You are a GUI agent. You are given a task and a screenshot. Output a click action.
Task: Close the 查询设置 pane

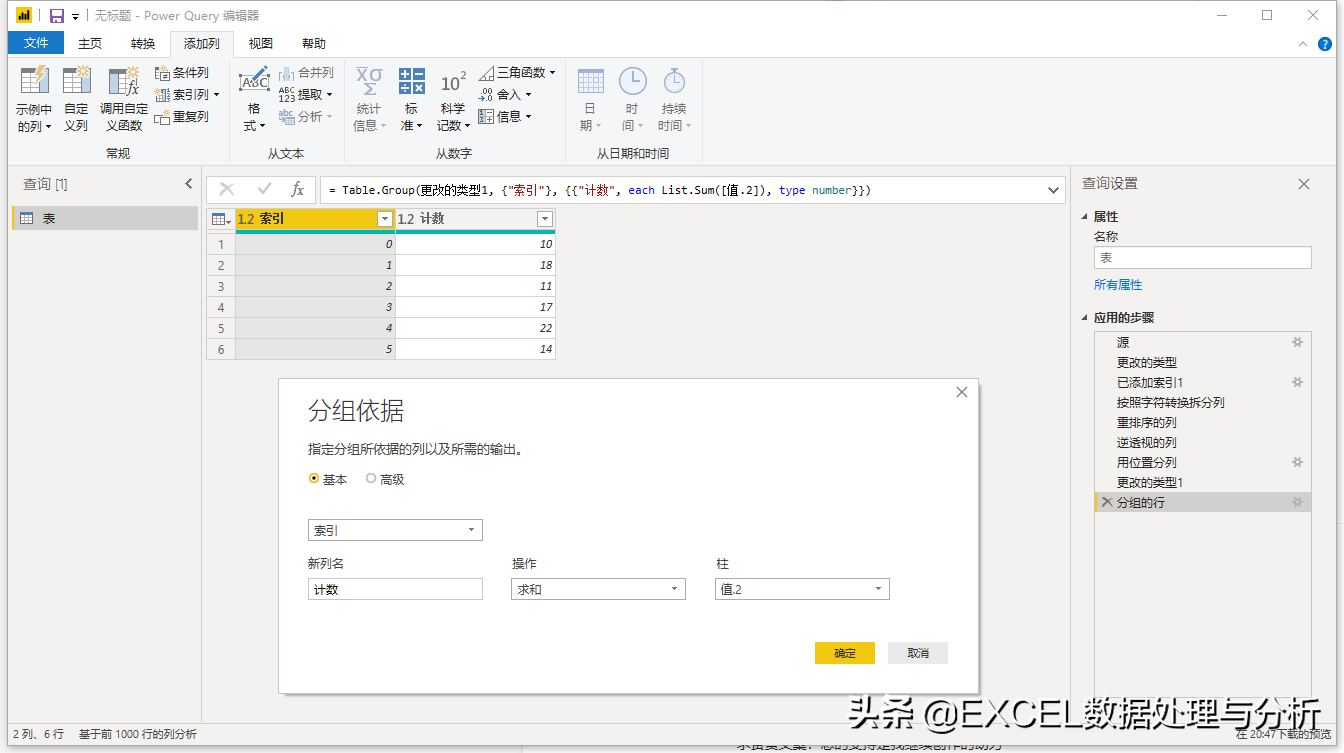[1304, 184]
